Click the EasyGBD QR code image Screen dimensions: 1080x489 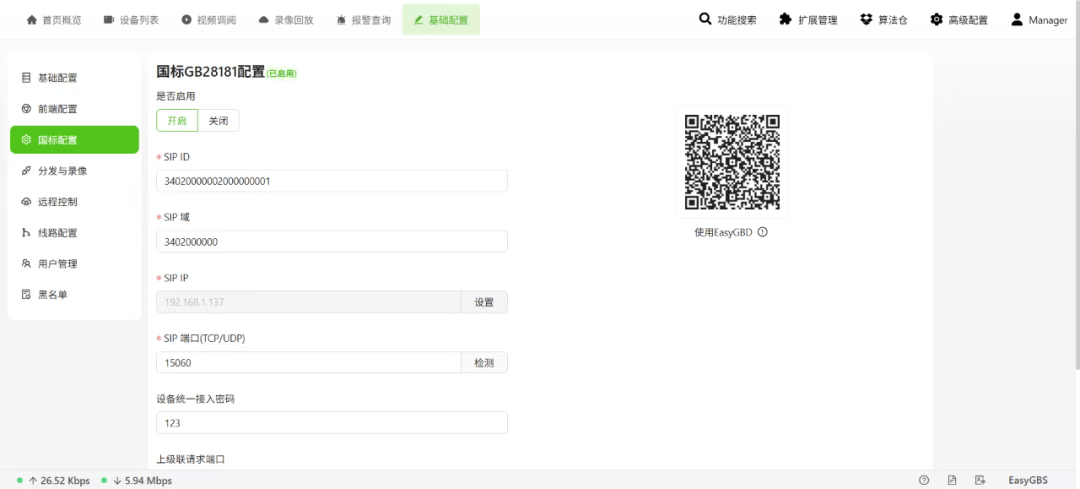732,162
